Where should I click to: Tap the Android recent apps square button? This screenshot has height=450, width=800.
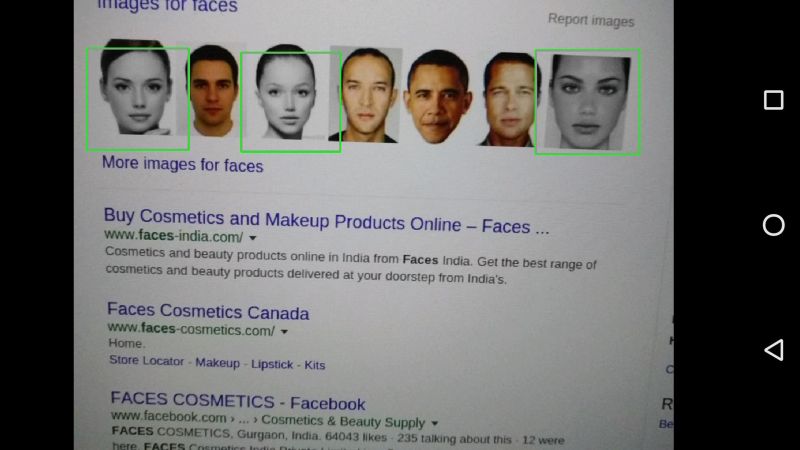click(773, 100)
